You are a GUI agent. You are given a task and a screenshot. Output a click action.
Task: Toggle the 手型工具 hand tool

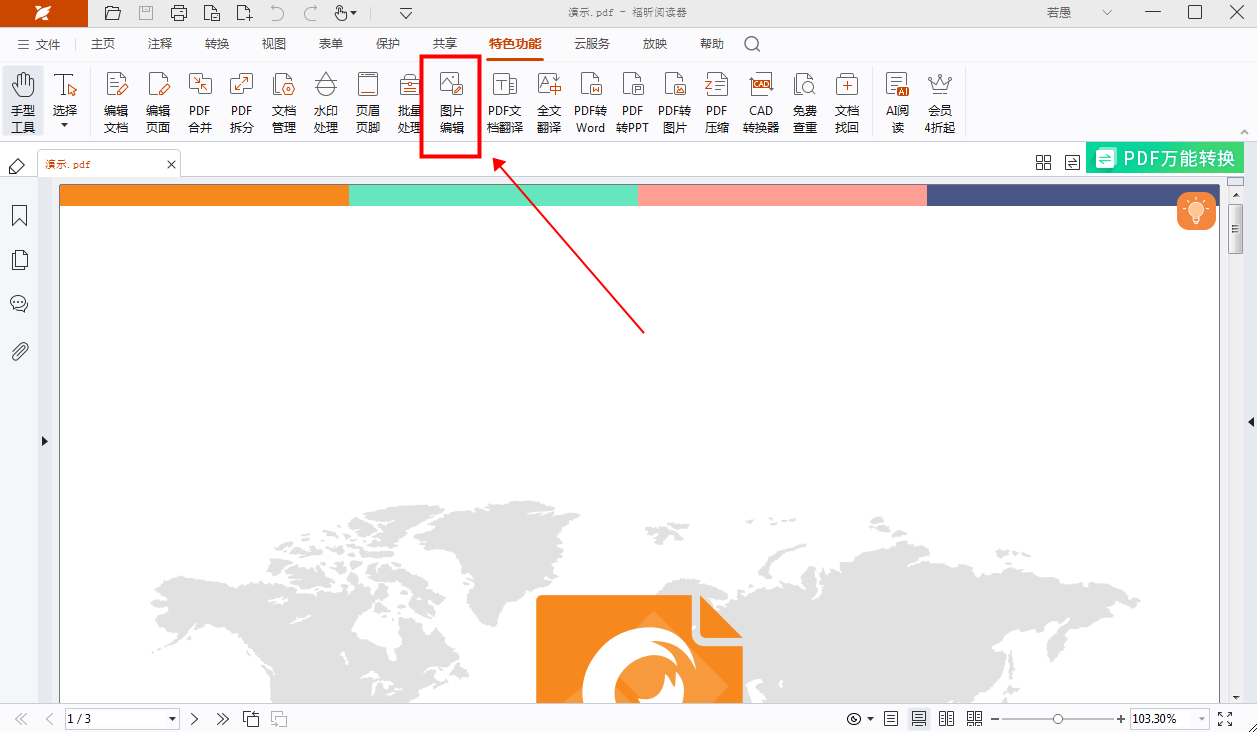click(23, 103)
